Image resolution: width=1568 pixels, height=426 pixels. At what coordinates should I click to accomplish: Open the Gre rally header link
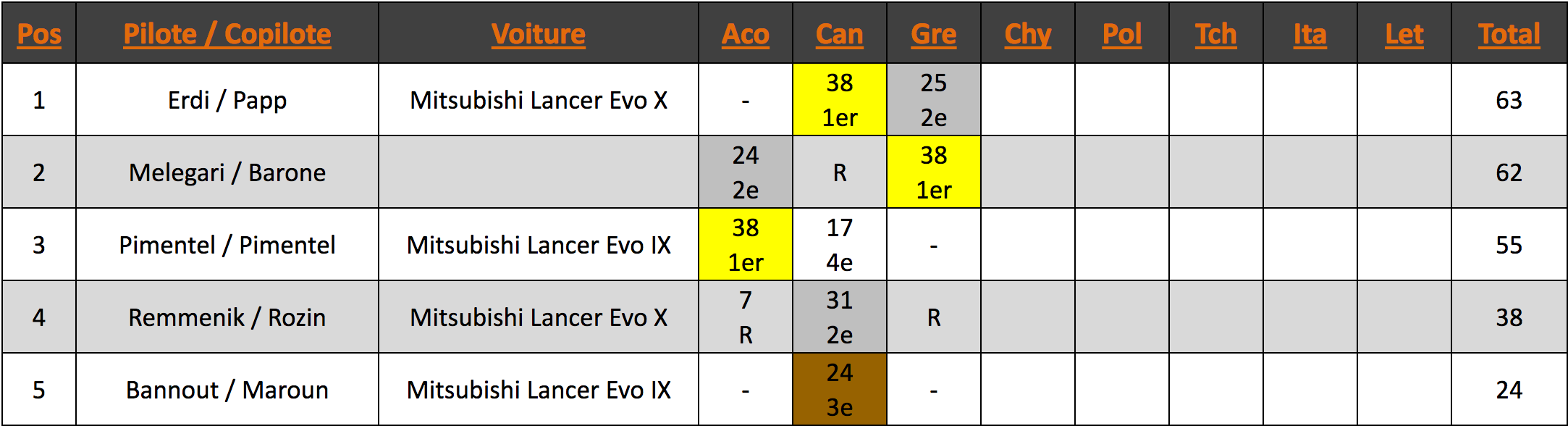pos(933,34)
